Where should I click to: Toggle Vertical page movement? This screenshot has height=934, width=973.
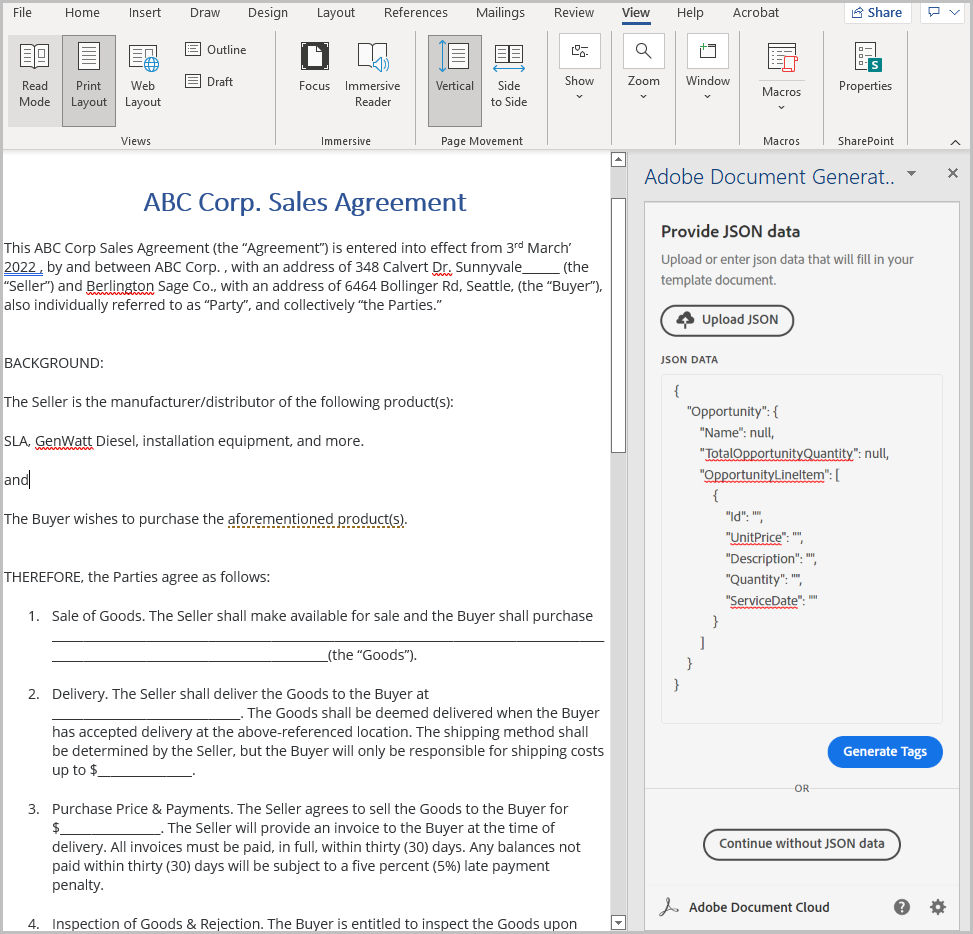tap(455, 79)
